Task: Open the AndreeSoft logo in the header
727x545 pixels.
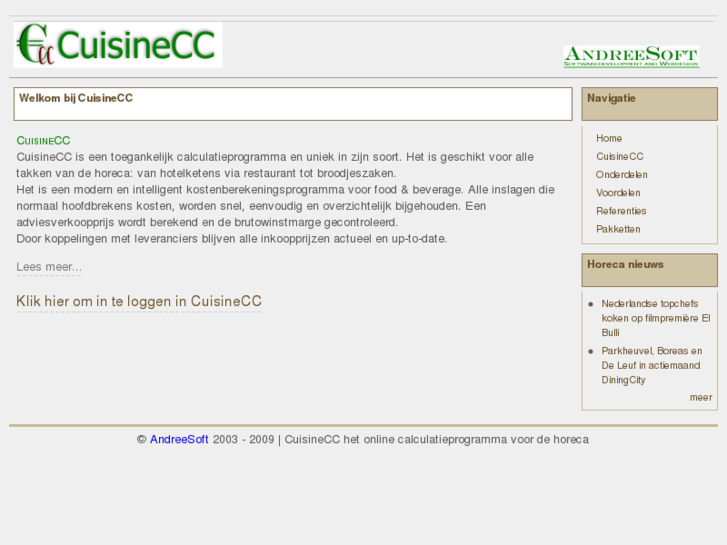Action: (631, 57)
